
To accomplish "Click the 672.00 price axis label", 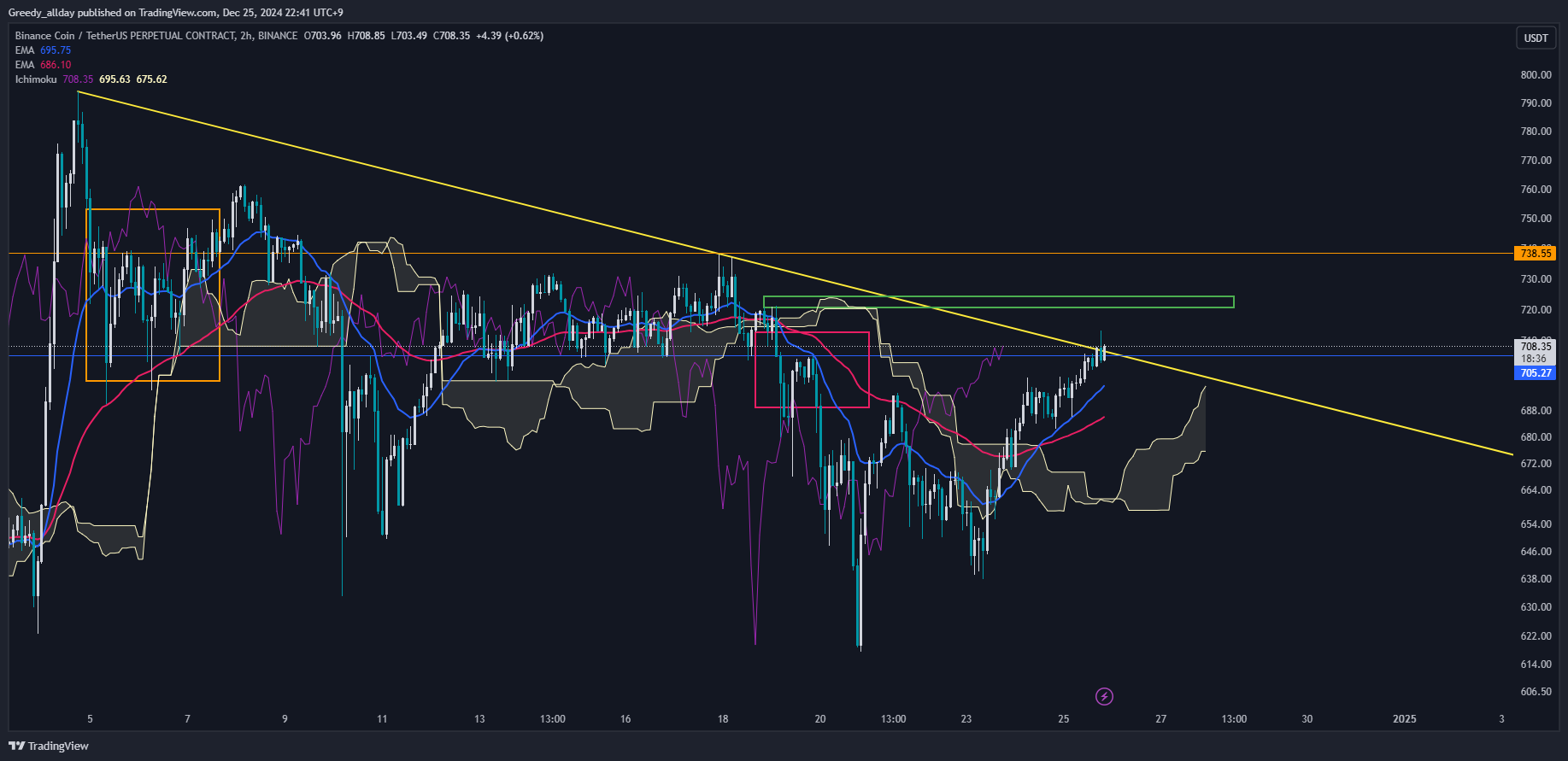I will (x=1536, y=464).
